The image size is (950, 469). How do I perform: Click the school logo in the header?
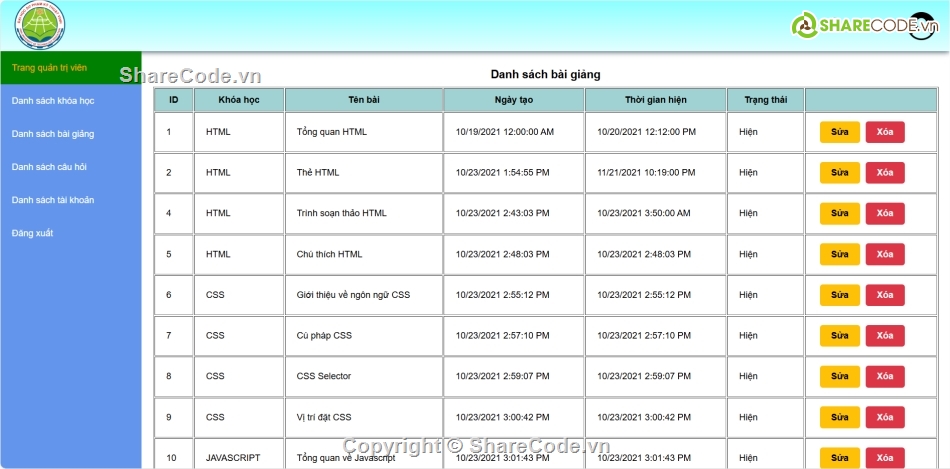click(x=39, y=25)
